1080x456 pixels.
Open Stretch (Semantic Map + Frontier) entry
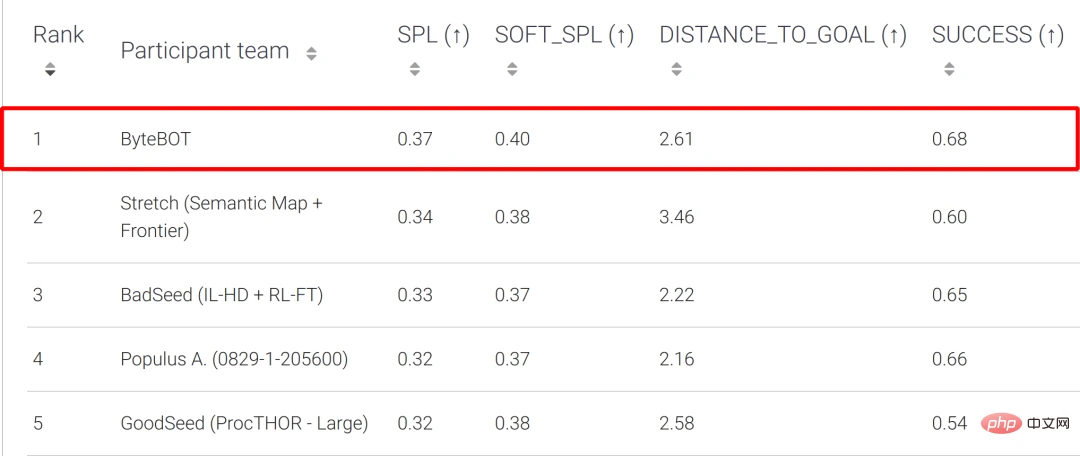tap(222, 217)
